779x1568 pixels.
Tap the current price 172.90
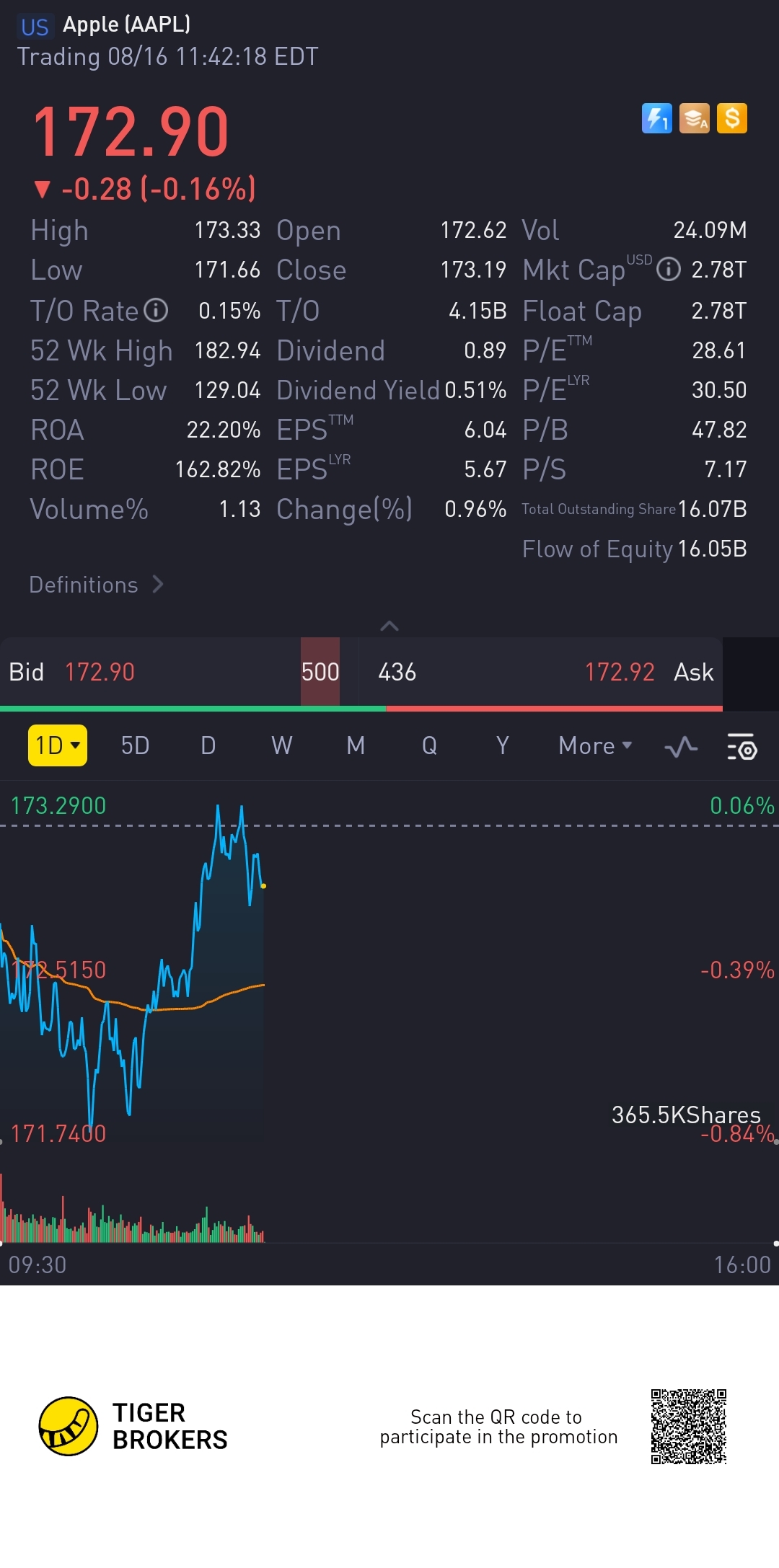click(131, 131)
